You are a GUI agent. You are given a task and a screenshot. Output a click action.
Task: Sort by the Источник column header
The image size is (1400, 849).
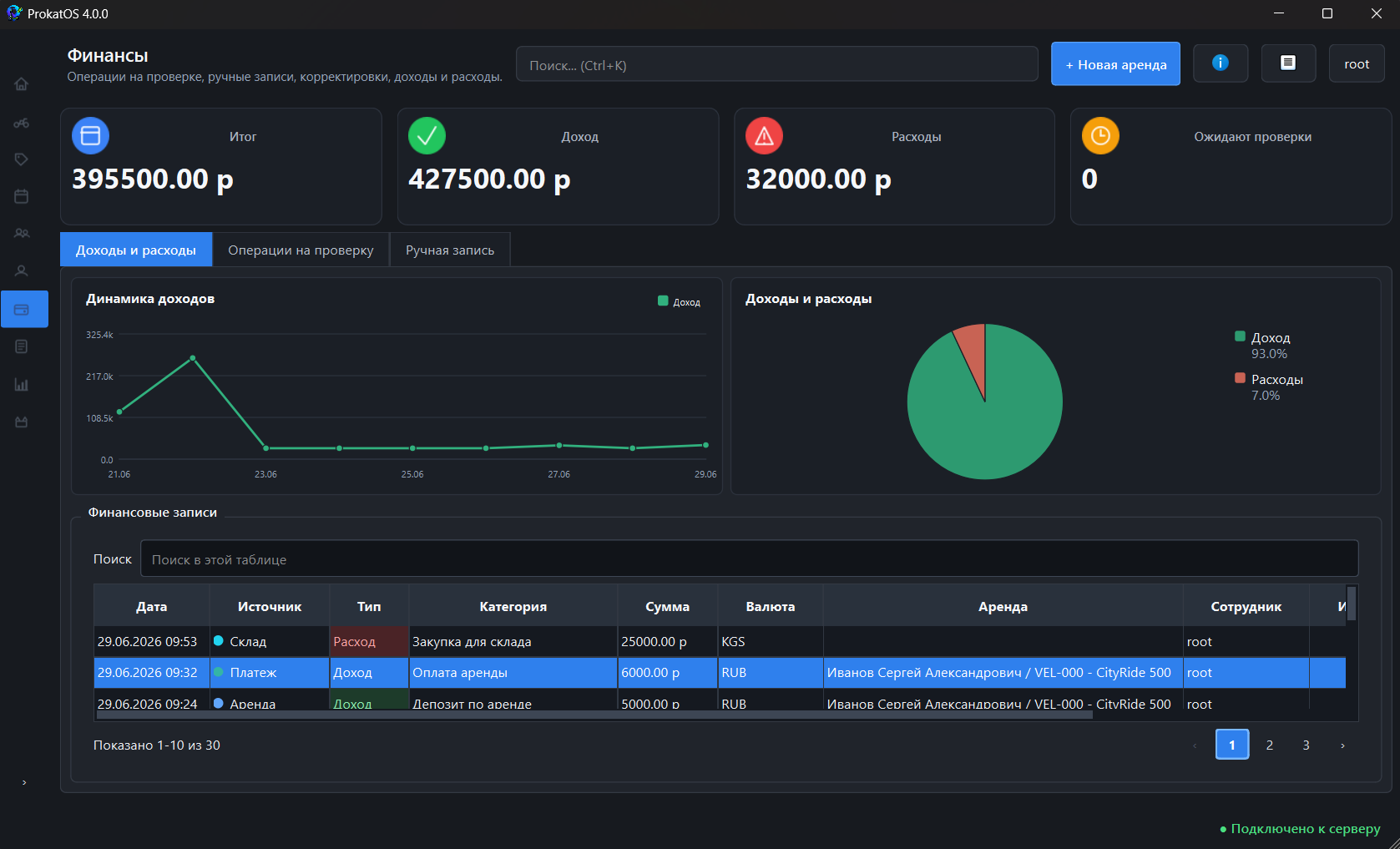270,606
